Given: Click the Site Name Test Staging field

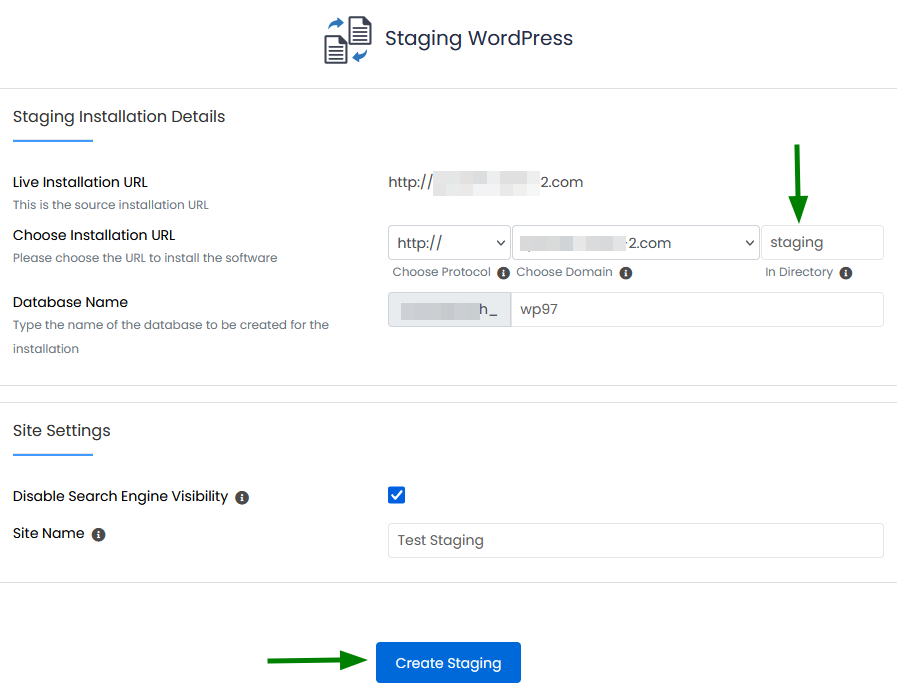Looking at the screenshot, I should point(636,540).
